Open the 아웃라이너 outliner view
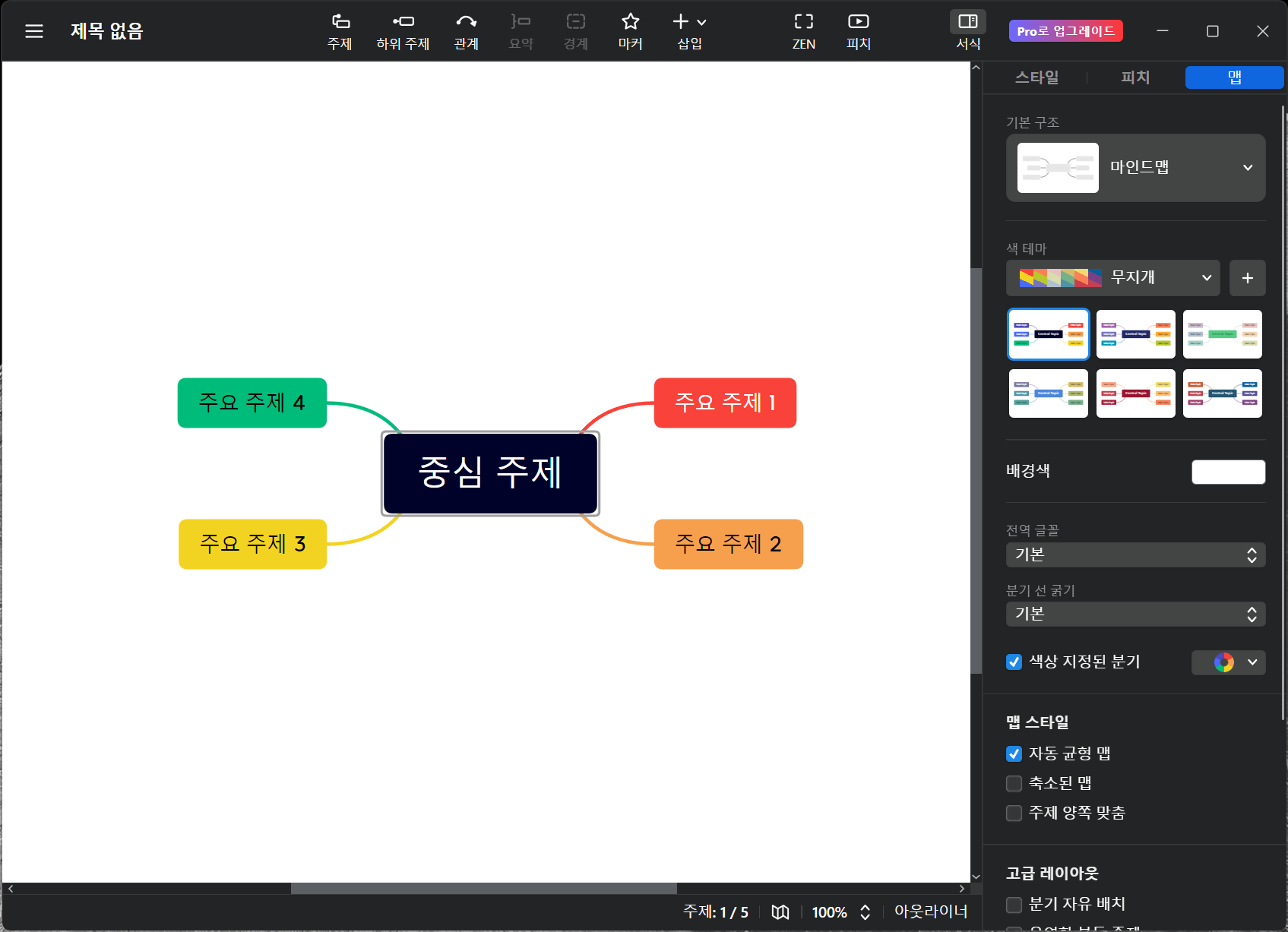 (931, 911)
